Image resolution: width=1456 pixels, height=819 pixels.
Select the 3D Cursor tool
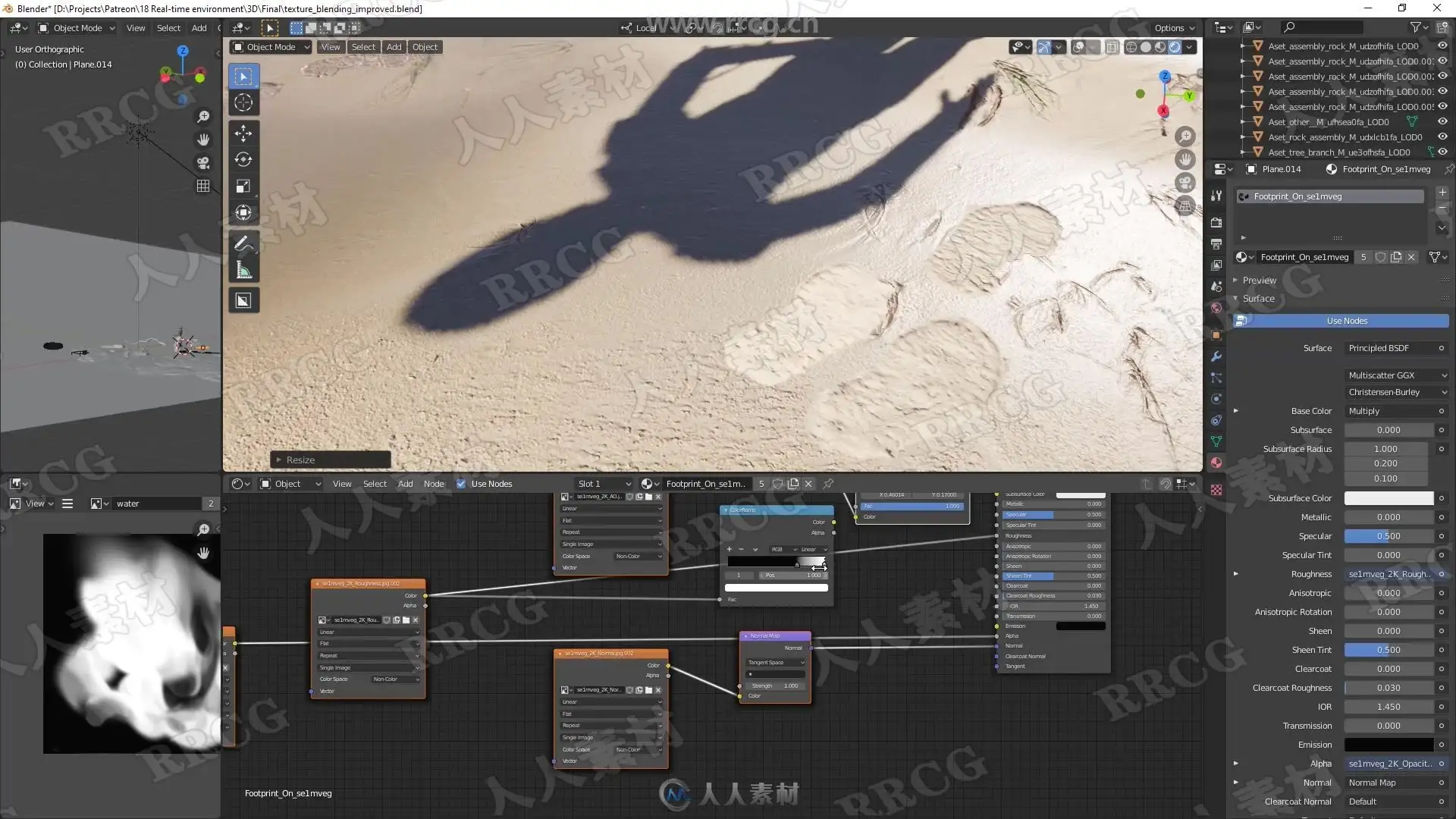point(243,103)
